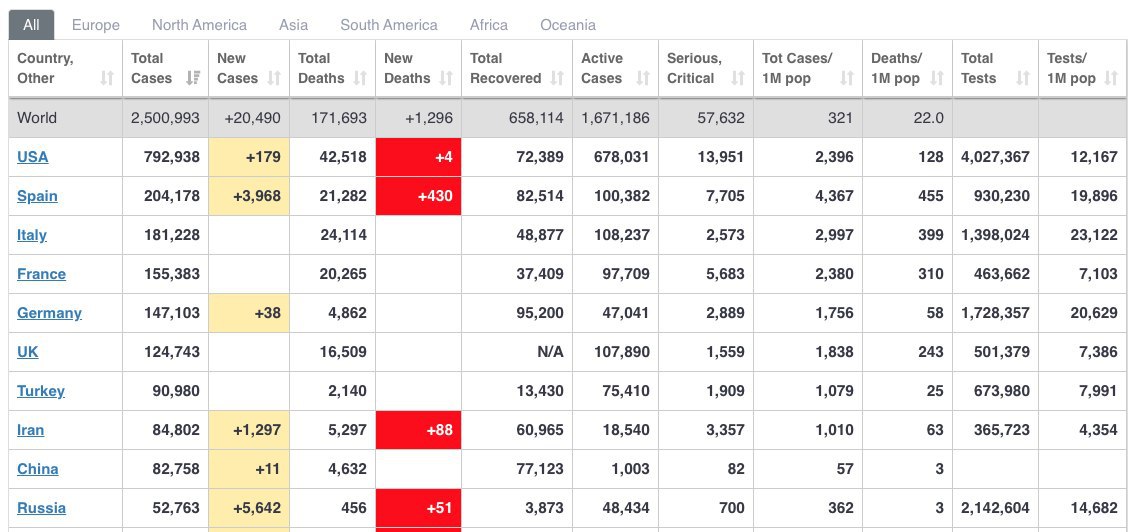
Task: Click Iran new cases +1,297 cell
Action: (249, 430)
